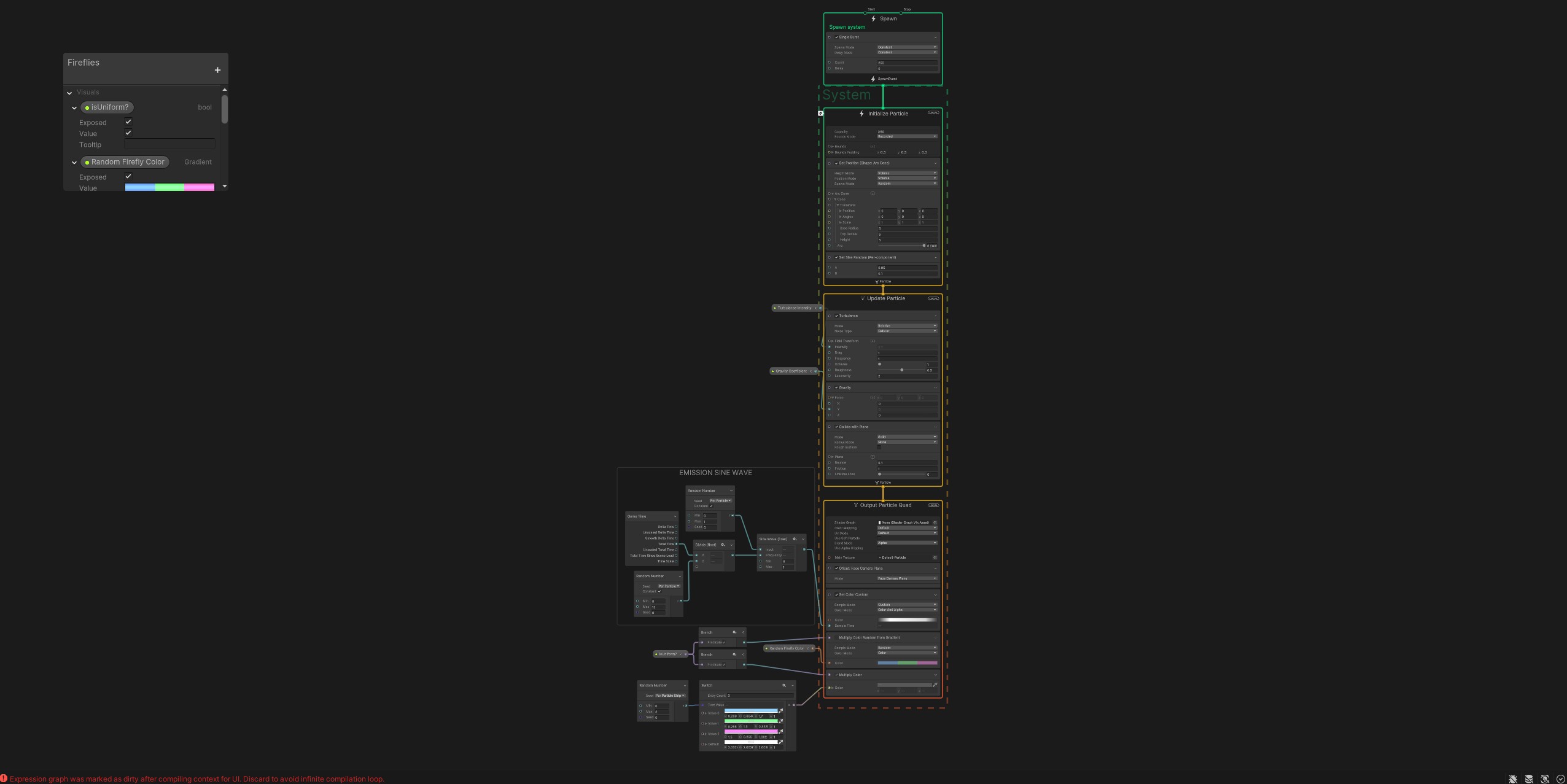Image resolution: width=1567 pixels, height=784 pixels.
Task: Toggle the isUniform? Exposed checkbox
Action: pos(128,122)
